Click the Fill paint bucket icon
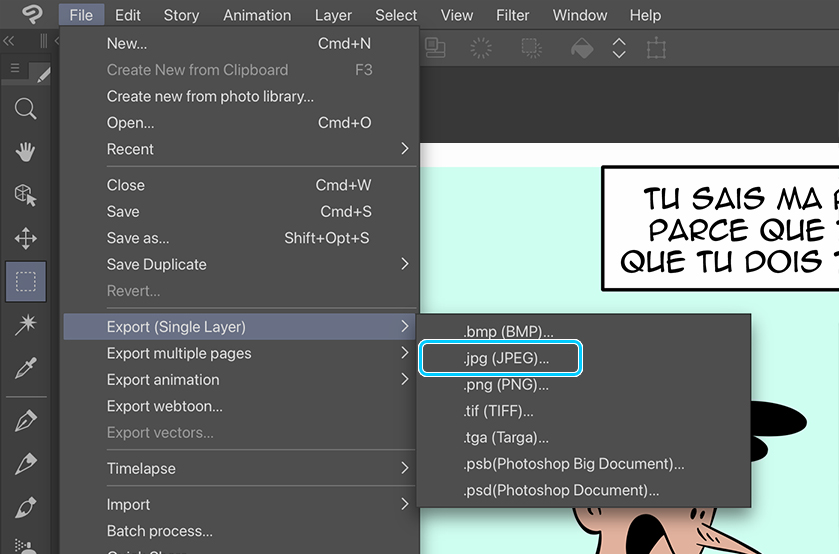This screenshot has width=839, height=554. click(x=581, y=47)
